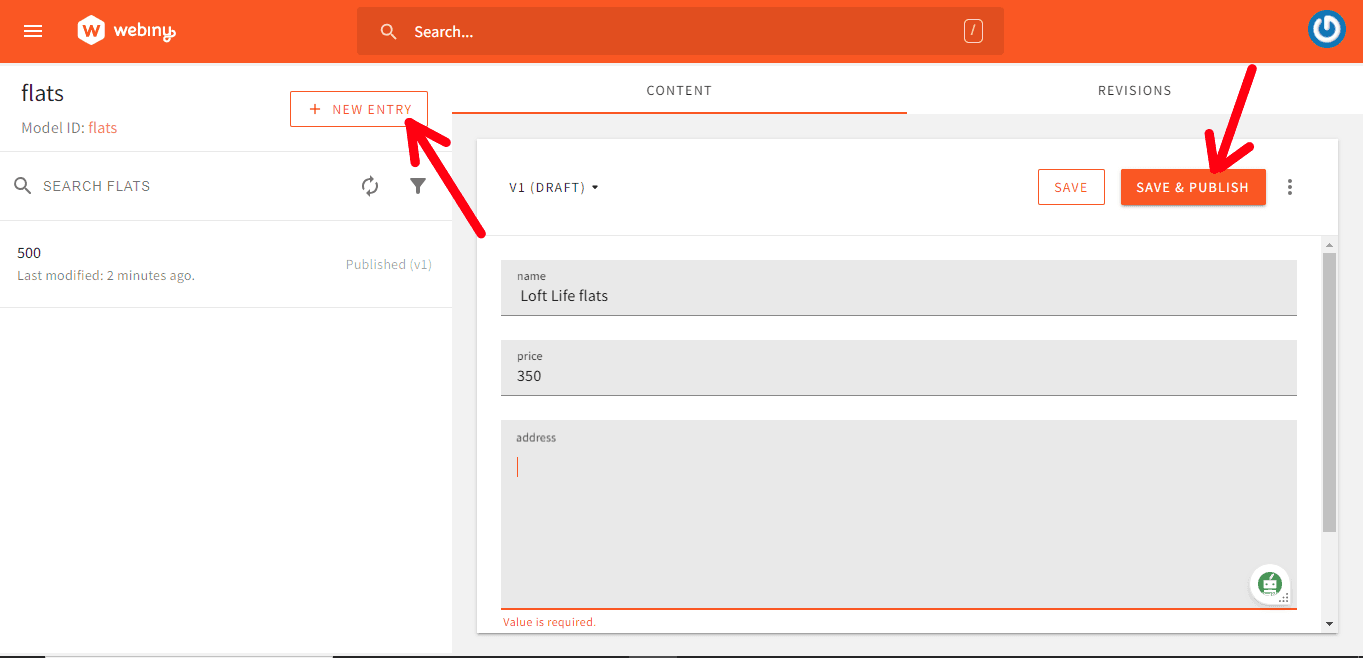
Task: Expand the V1 (Draft) revision dropdown
Action: click(x=554, y=187)
